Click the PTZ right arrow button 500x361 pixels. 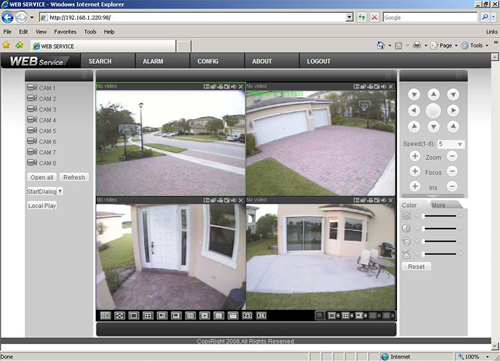(453, 111)
